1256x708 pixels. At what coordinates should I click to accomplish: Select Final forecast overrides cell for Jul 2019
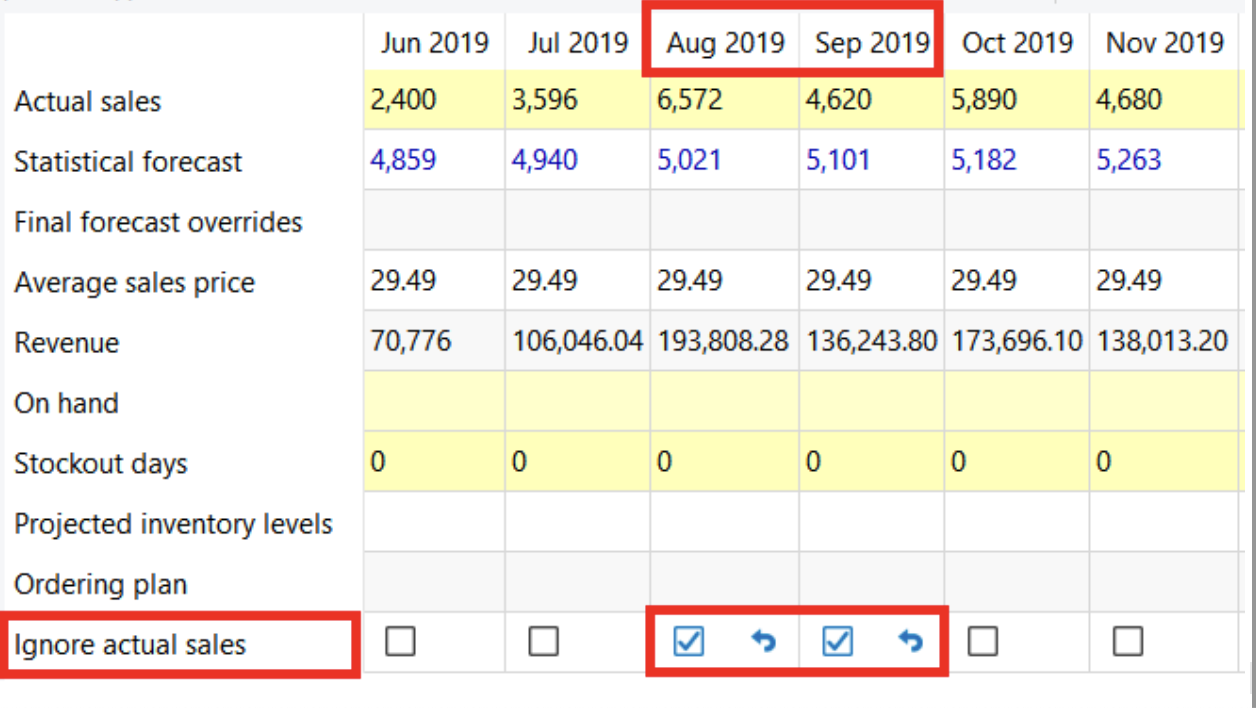(x=577, y=221)
